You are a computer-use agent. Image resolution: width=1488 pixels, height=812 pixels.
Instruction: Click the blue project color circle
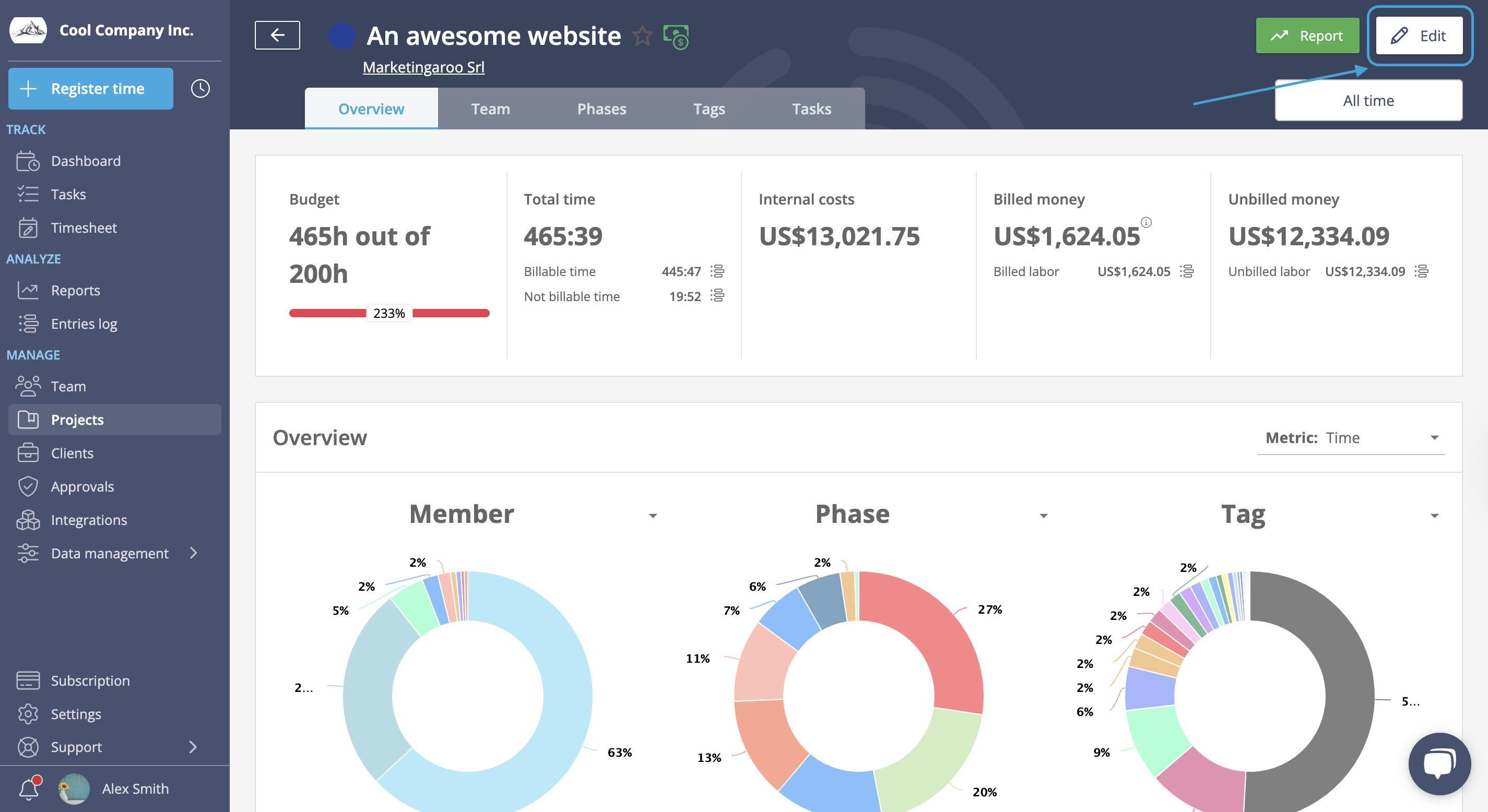click(341, 36)
